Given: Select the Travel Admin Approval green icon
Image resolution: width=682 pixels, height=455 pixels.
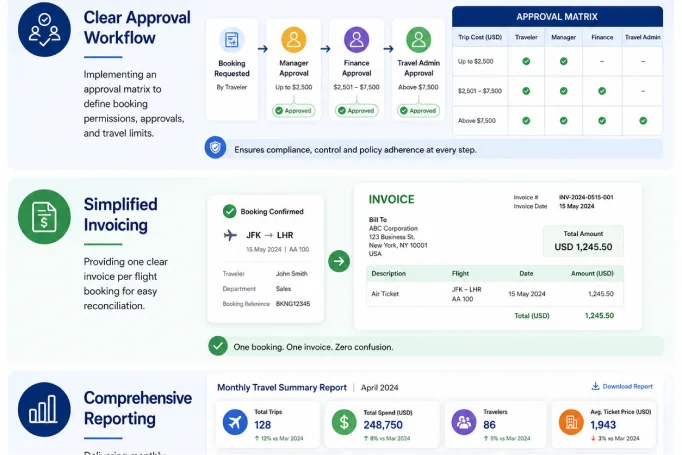Looking at the screenshot, I should (x=418, y=40).
